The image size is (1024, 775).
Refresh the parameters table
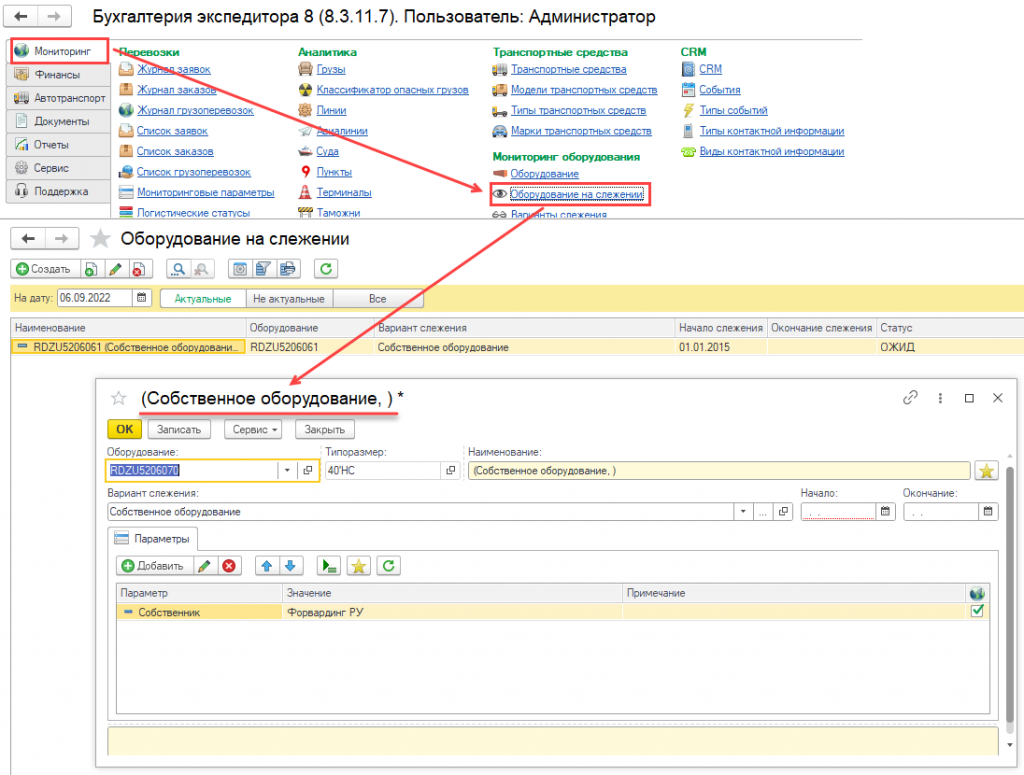(x=389, y=566)
